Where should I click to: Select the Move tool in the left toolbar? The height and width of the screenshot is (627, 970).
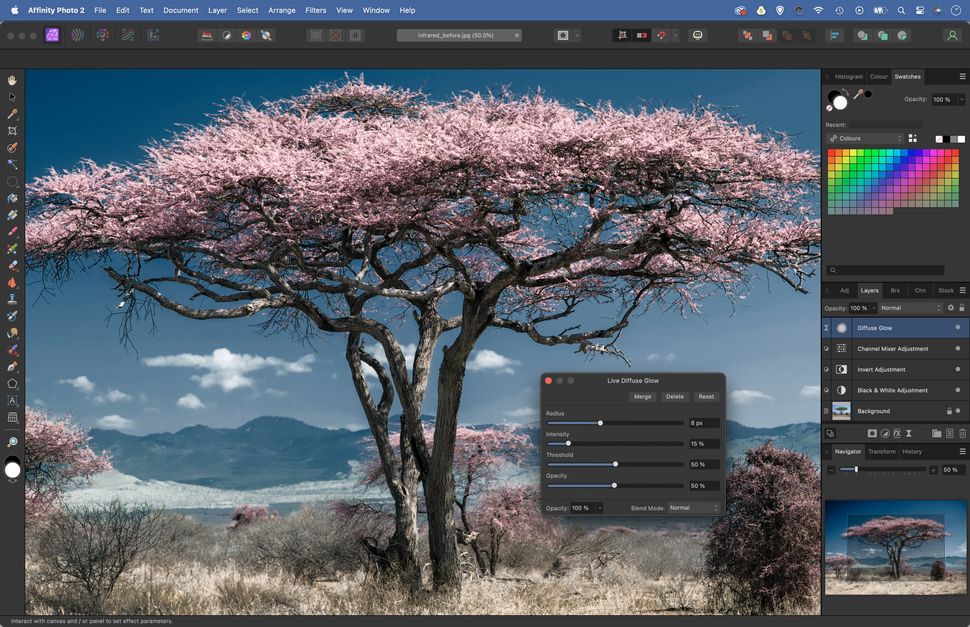(x=13, y=97)
